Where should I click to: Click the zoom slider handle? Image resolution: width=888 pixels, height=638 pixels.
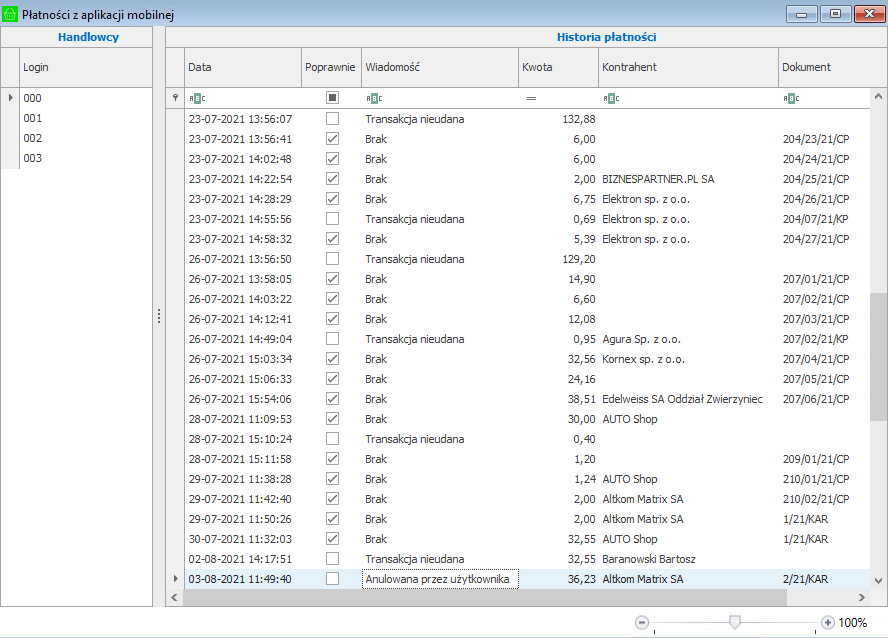(735, 622)
